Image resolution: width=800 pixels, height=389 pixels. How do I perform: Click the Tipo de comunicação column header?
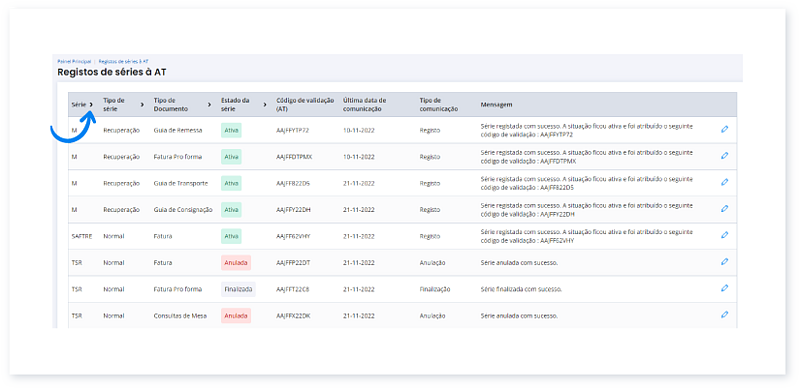tap(438, 105)
